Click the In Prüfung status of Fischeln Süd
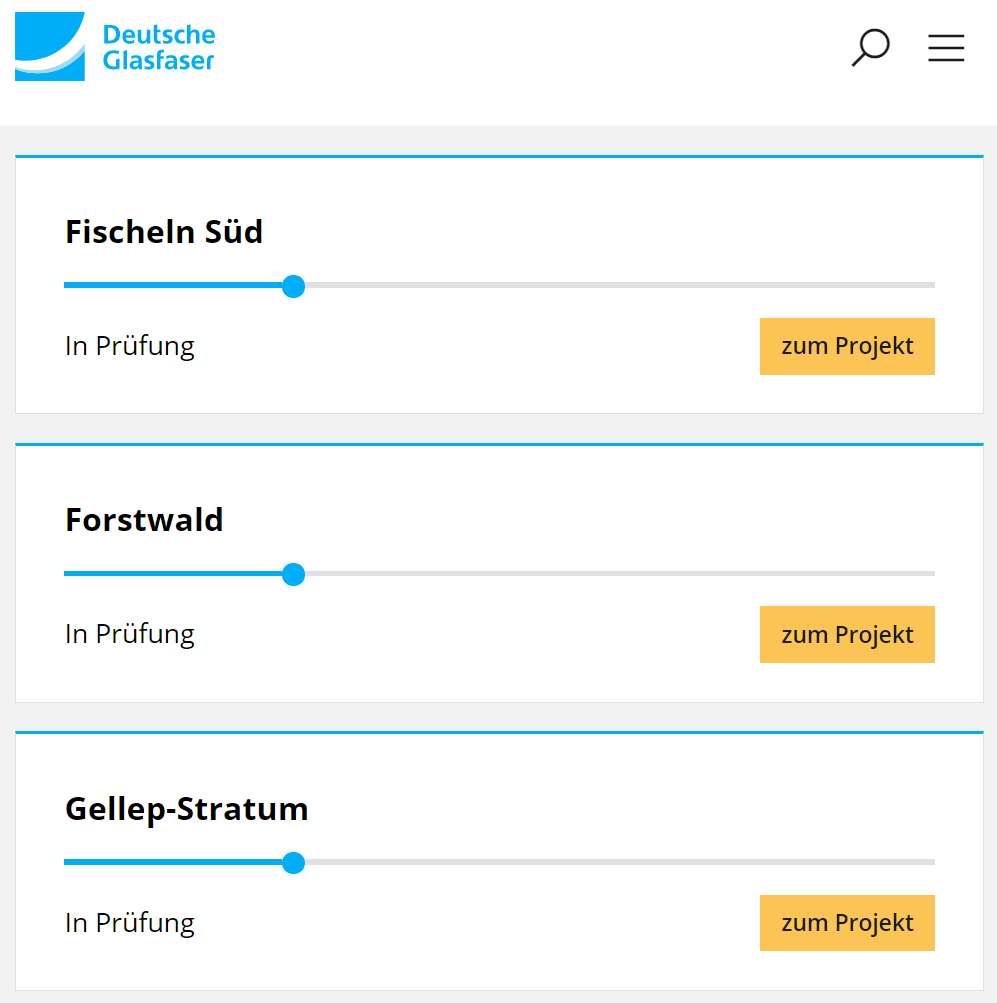The width and height of the screenshot is (997, 1003). click(129, 346)
